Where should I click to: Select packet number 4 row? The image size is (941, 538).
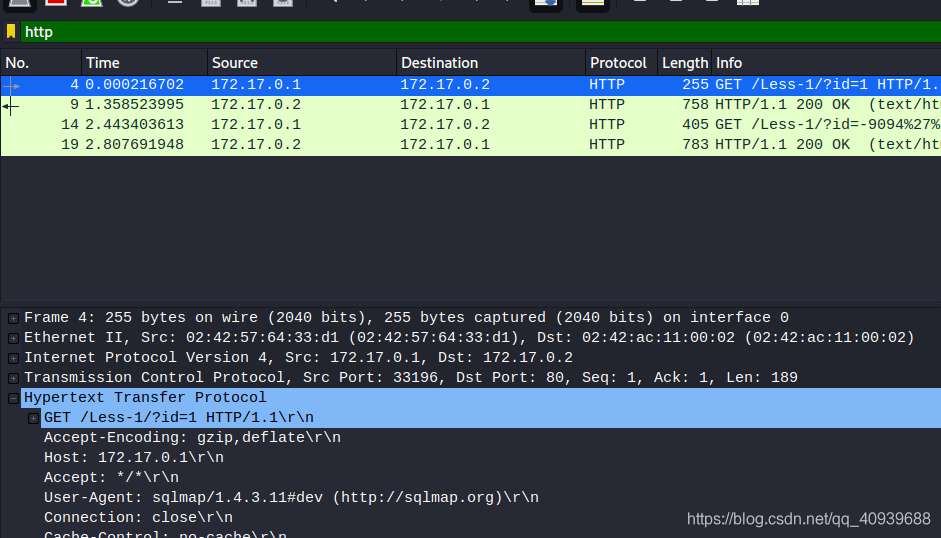coord(470,85)
